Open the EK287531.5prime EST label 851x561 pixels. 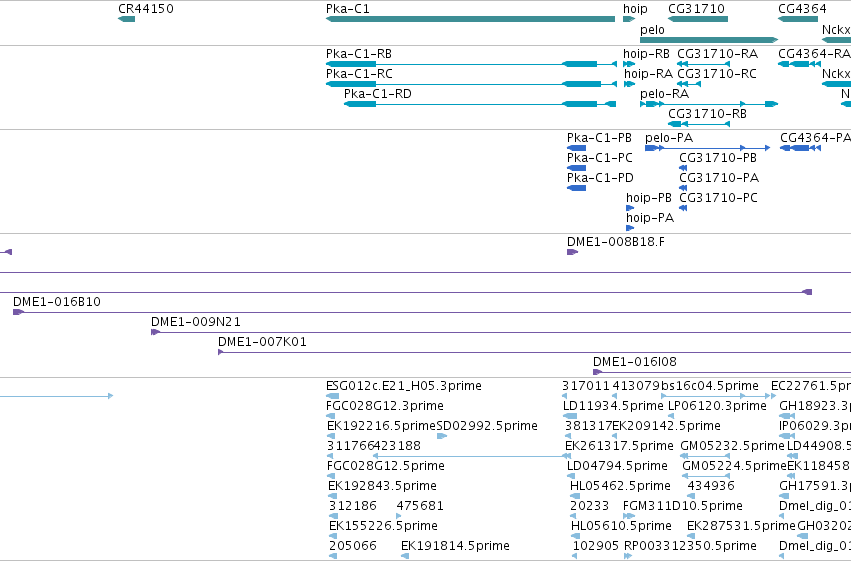pos(741,526)
